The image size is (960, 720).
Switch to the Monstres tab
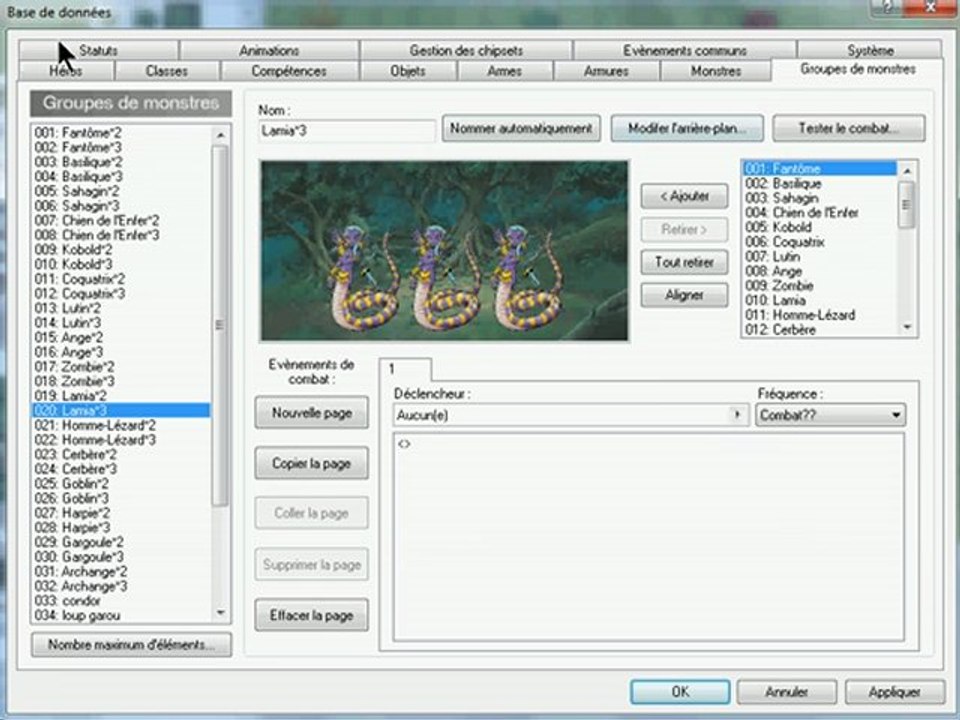pyautogui.click(x=716, y=71)
